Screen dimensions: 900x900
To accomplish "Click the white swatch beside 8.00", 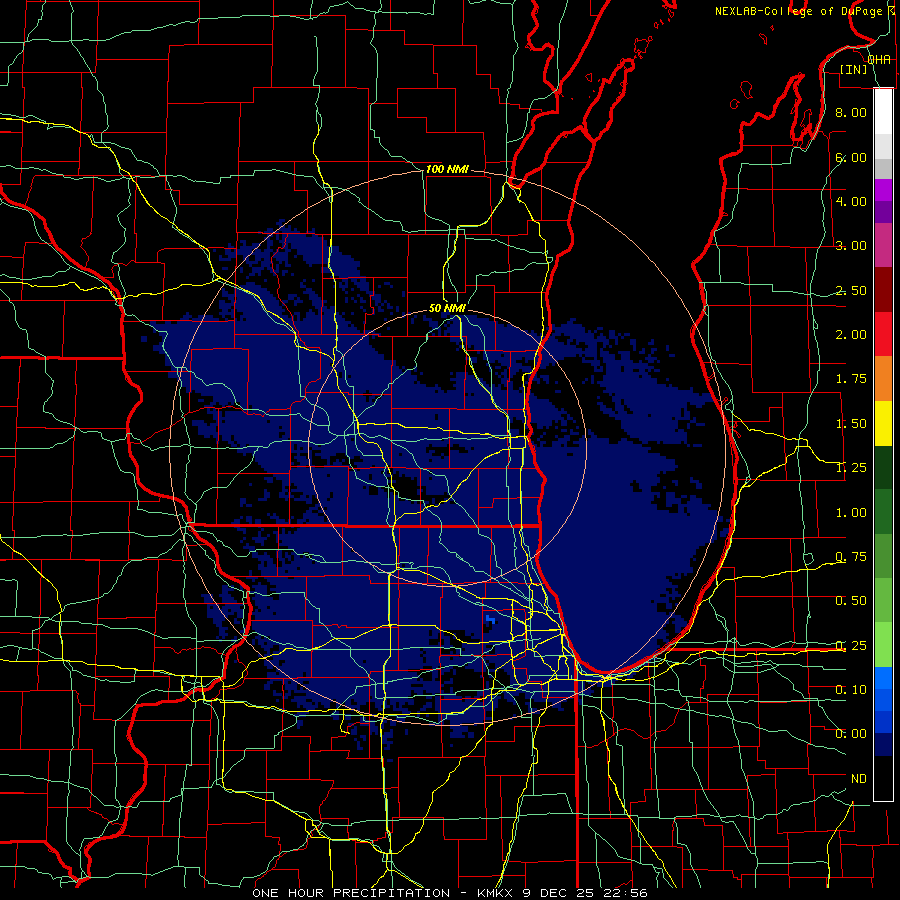I will pos(883,112).
